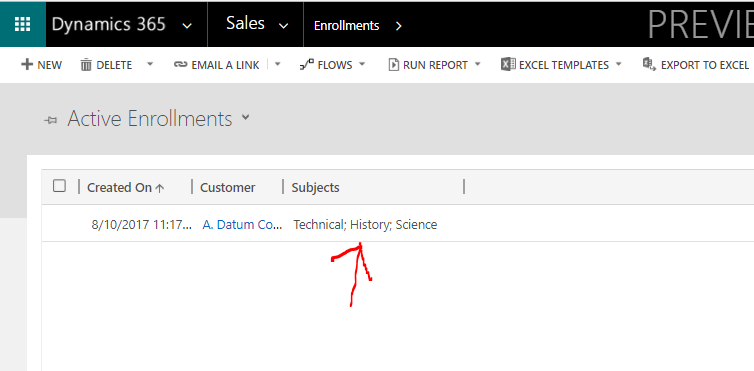
Task: Expand the Dynamics 365 dropdown chevron
Action: (x=187, y=25)
